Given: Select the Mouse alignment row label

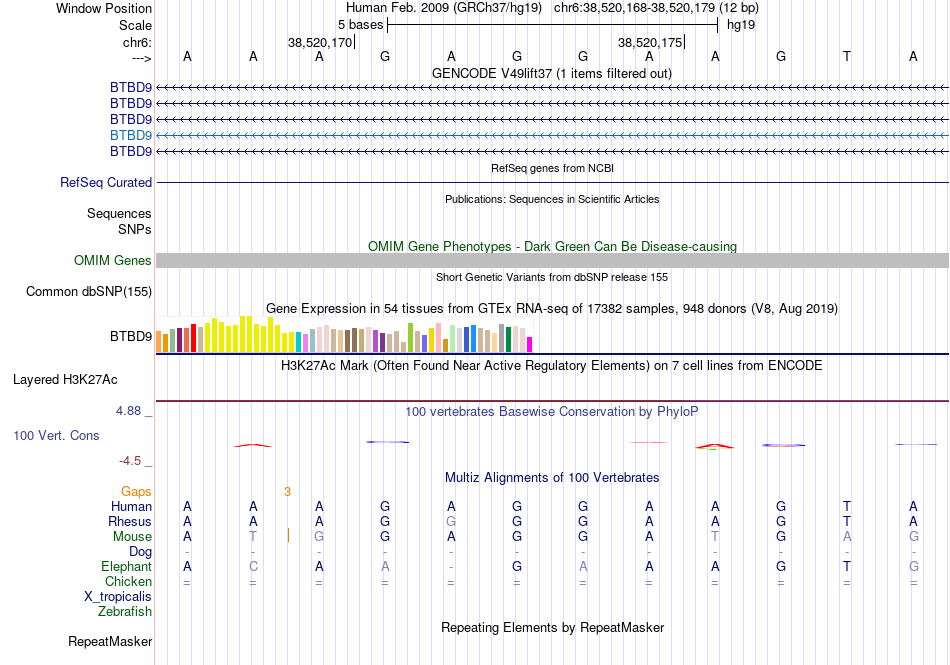Looking at the screenshot, I should [x=132, y=537].
